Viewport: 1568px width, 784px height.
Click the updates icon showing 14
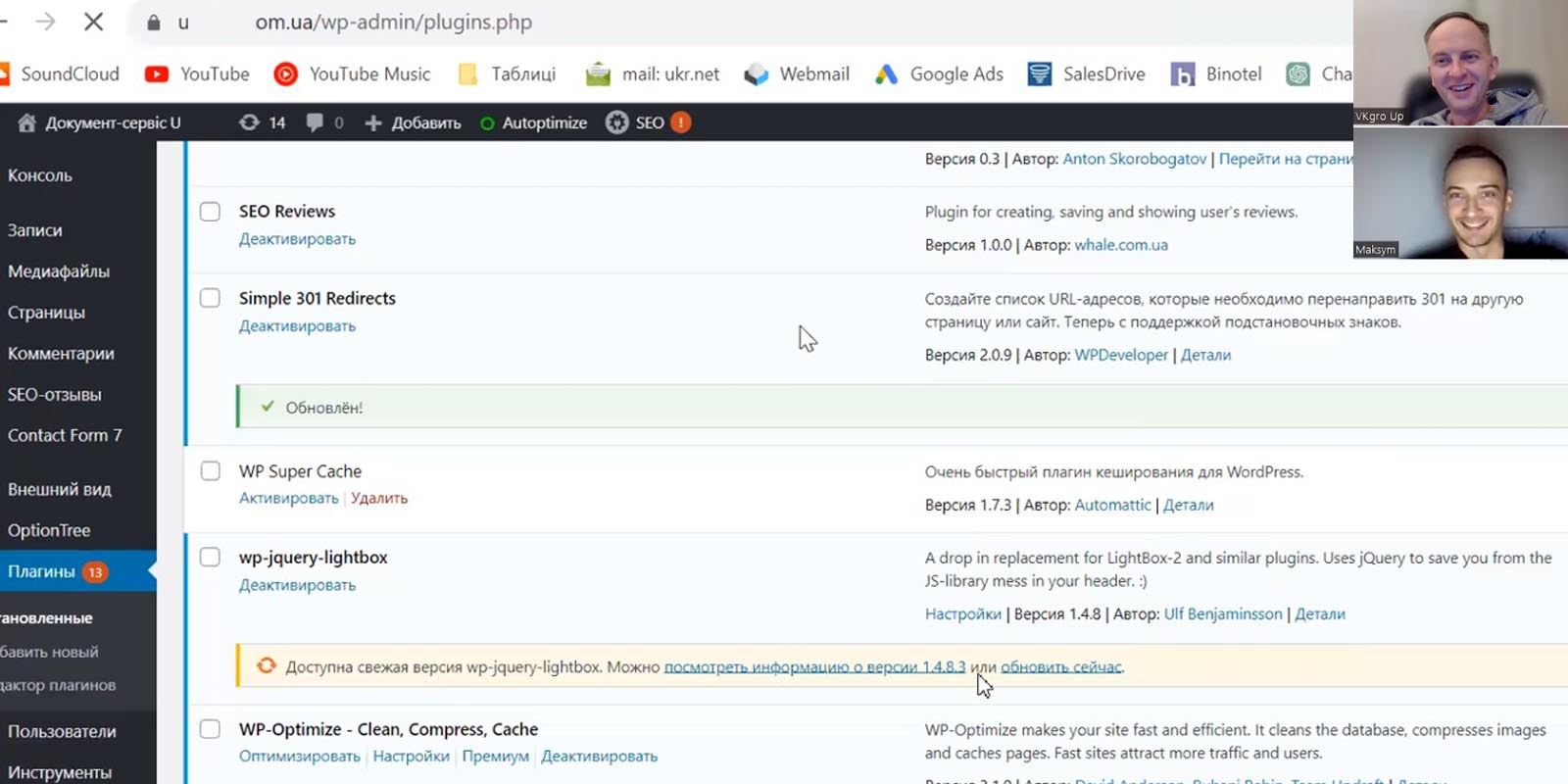click(x=250, y=122)
